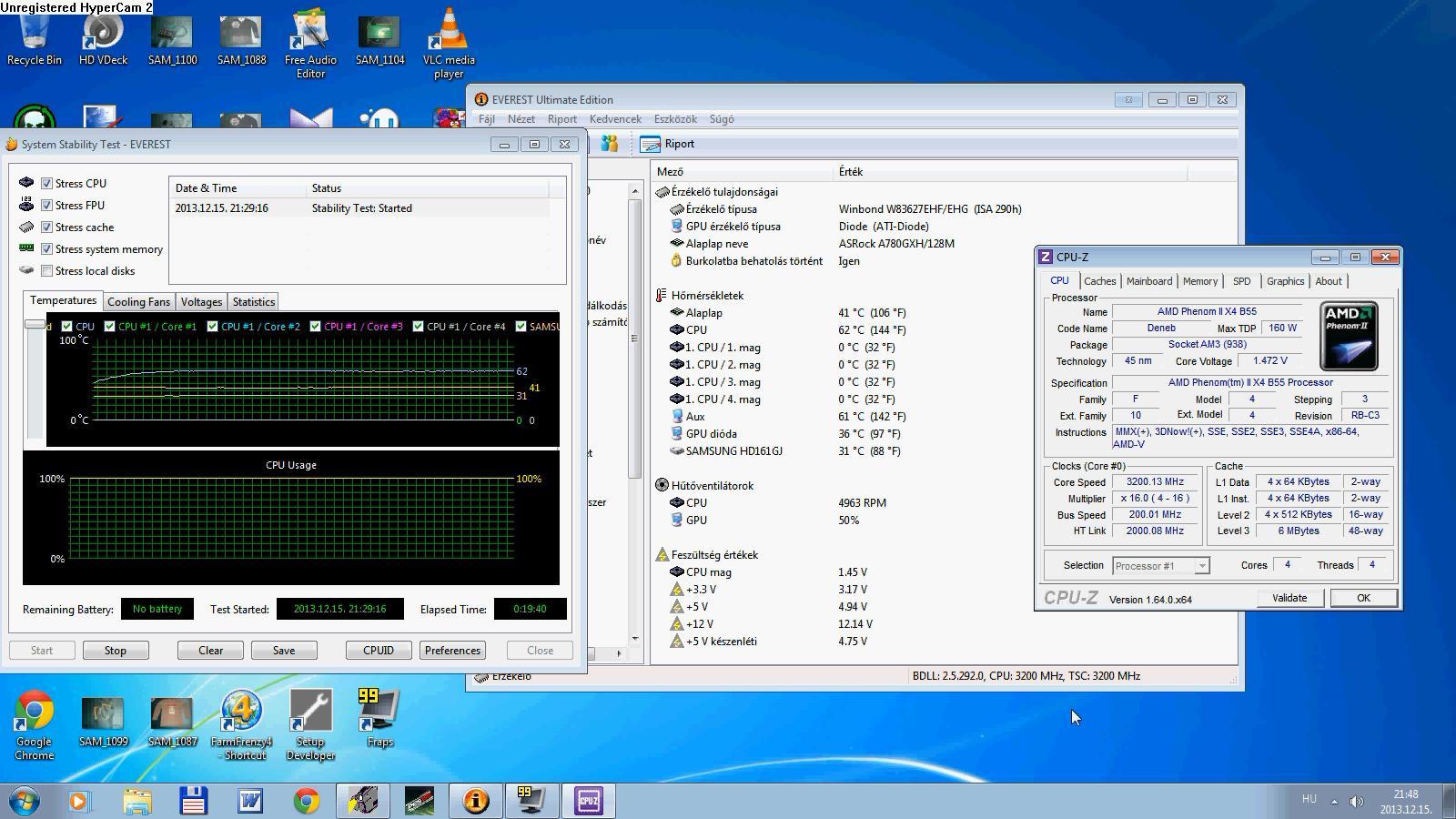
Task: Click OK in CPU-Z
Action: click(1363, 598)
